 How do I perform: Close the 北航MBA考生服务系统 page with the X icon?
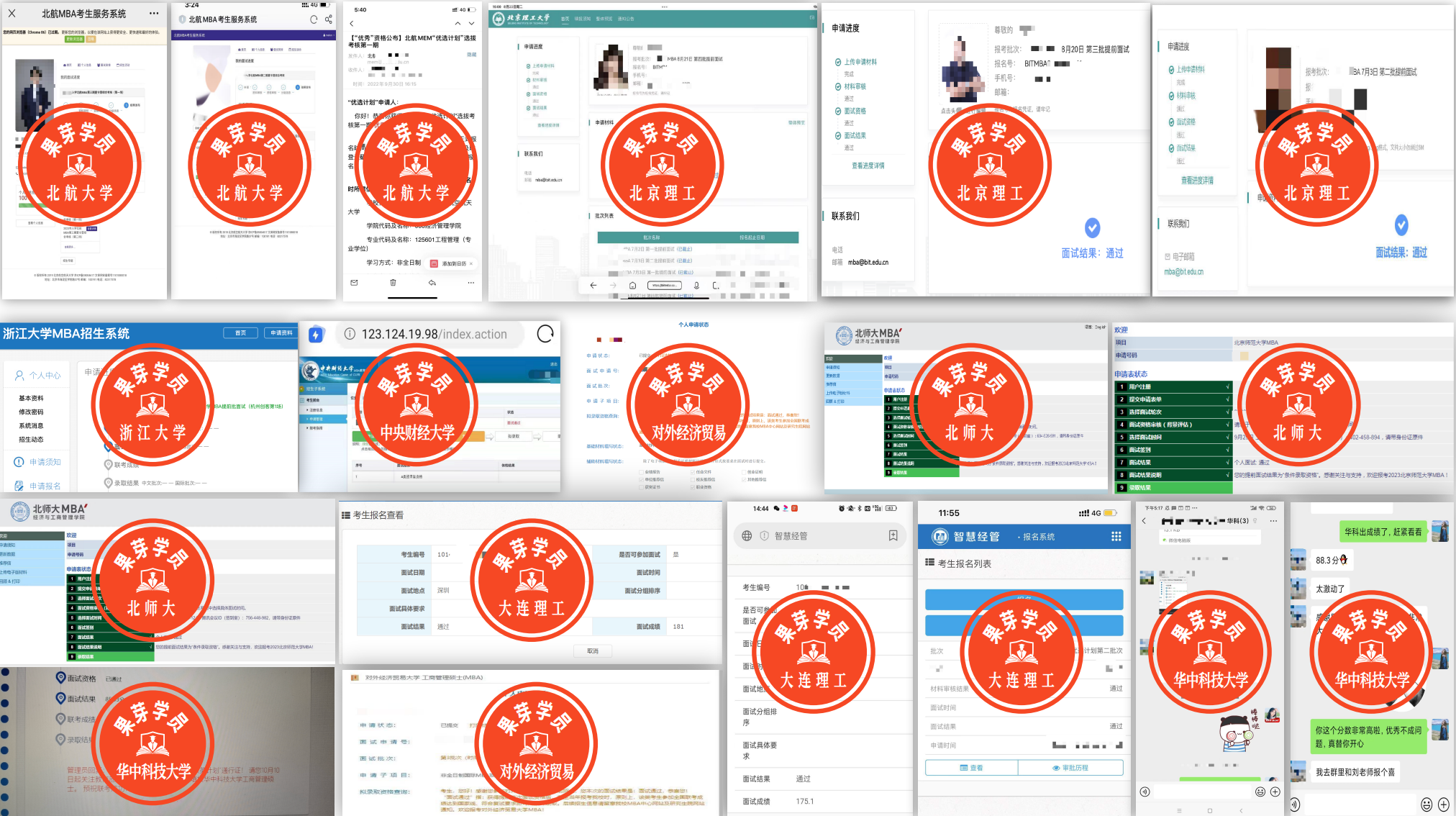point(12,14)
